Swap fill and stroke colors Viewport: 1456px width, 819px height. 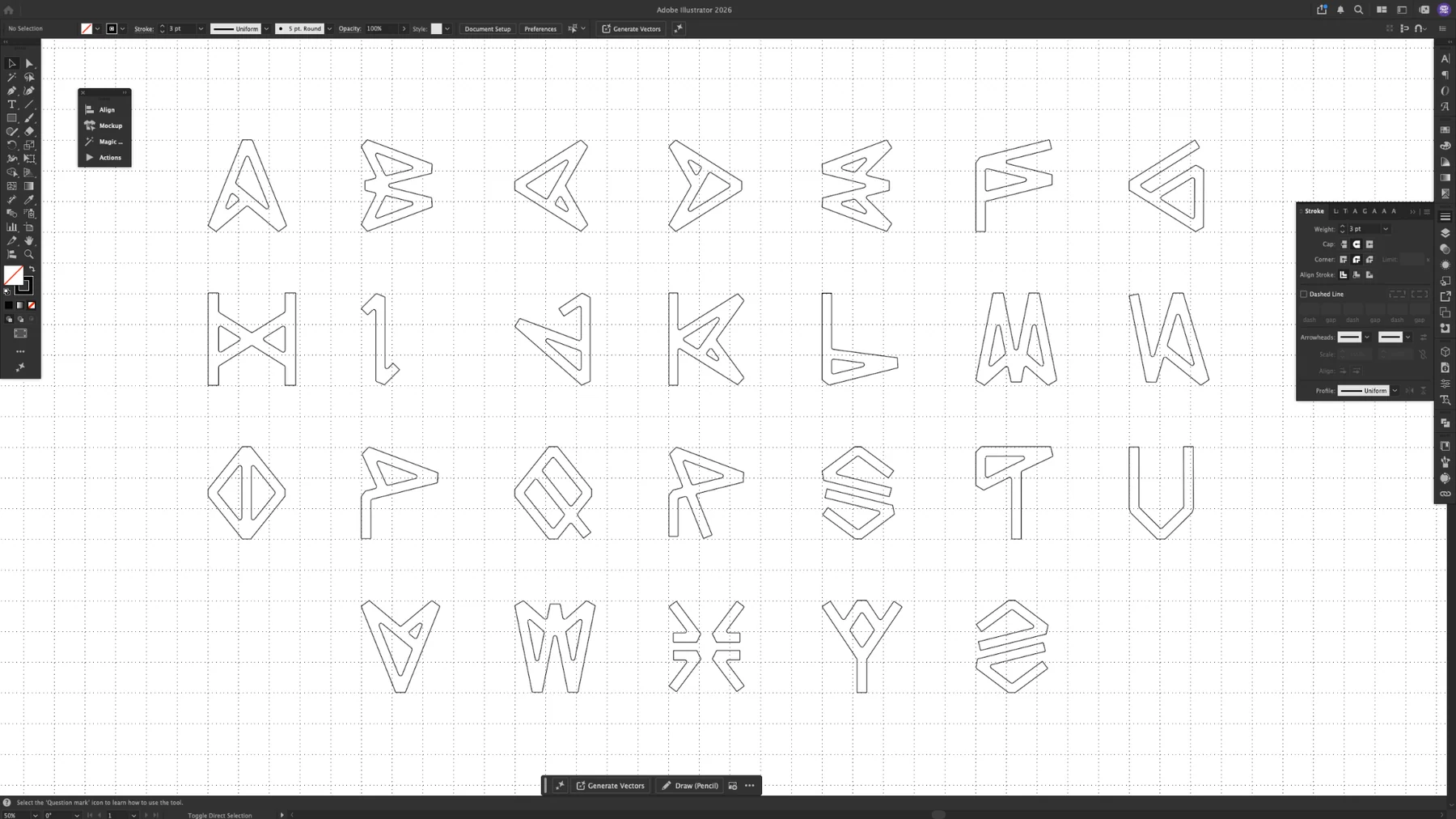click(32, 269)
